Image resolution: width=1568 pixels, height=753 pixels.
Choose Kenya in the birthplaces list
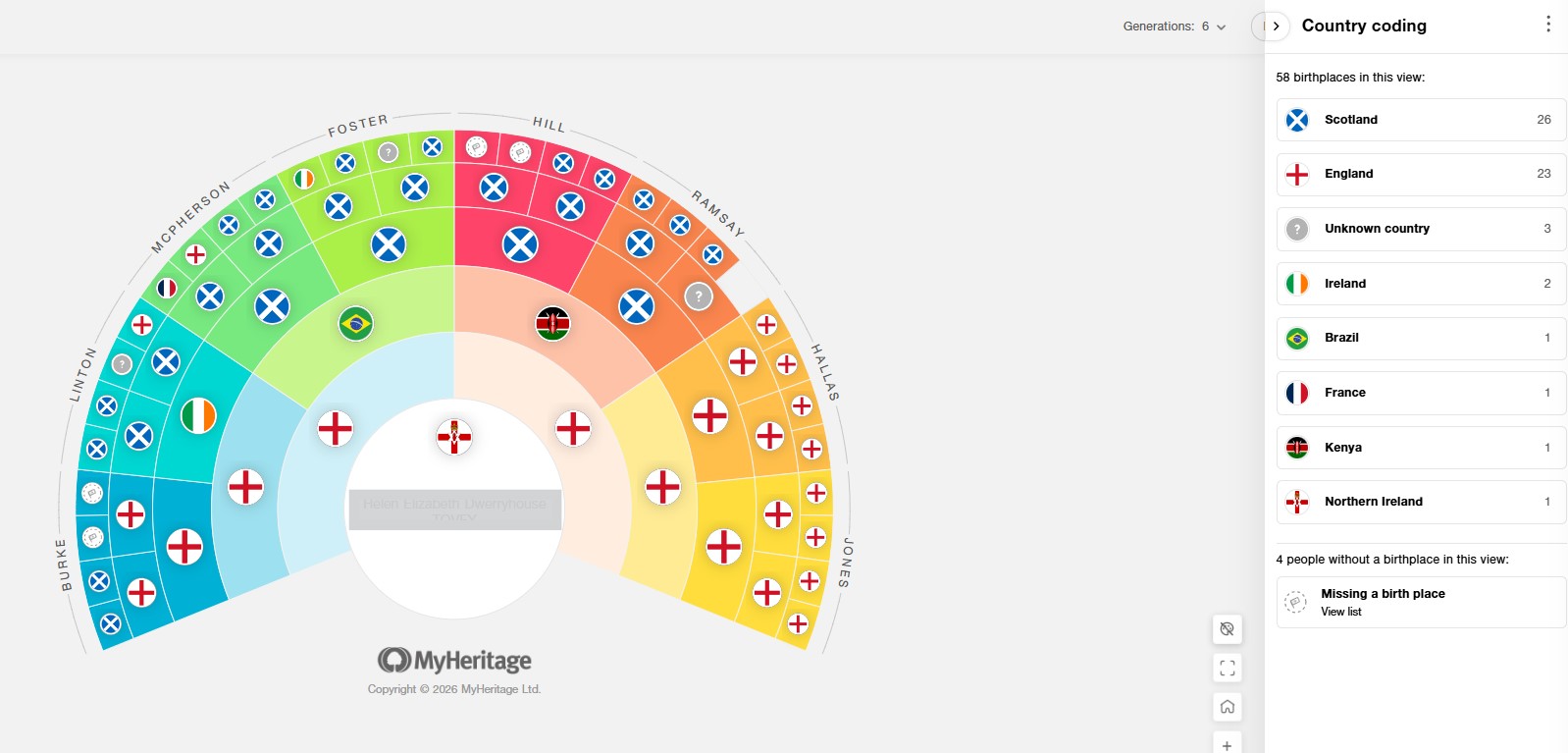coord(1420,448)
